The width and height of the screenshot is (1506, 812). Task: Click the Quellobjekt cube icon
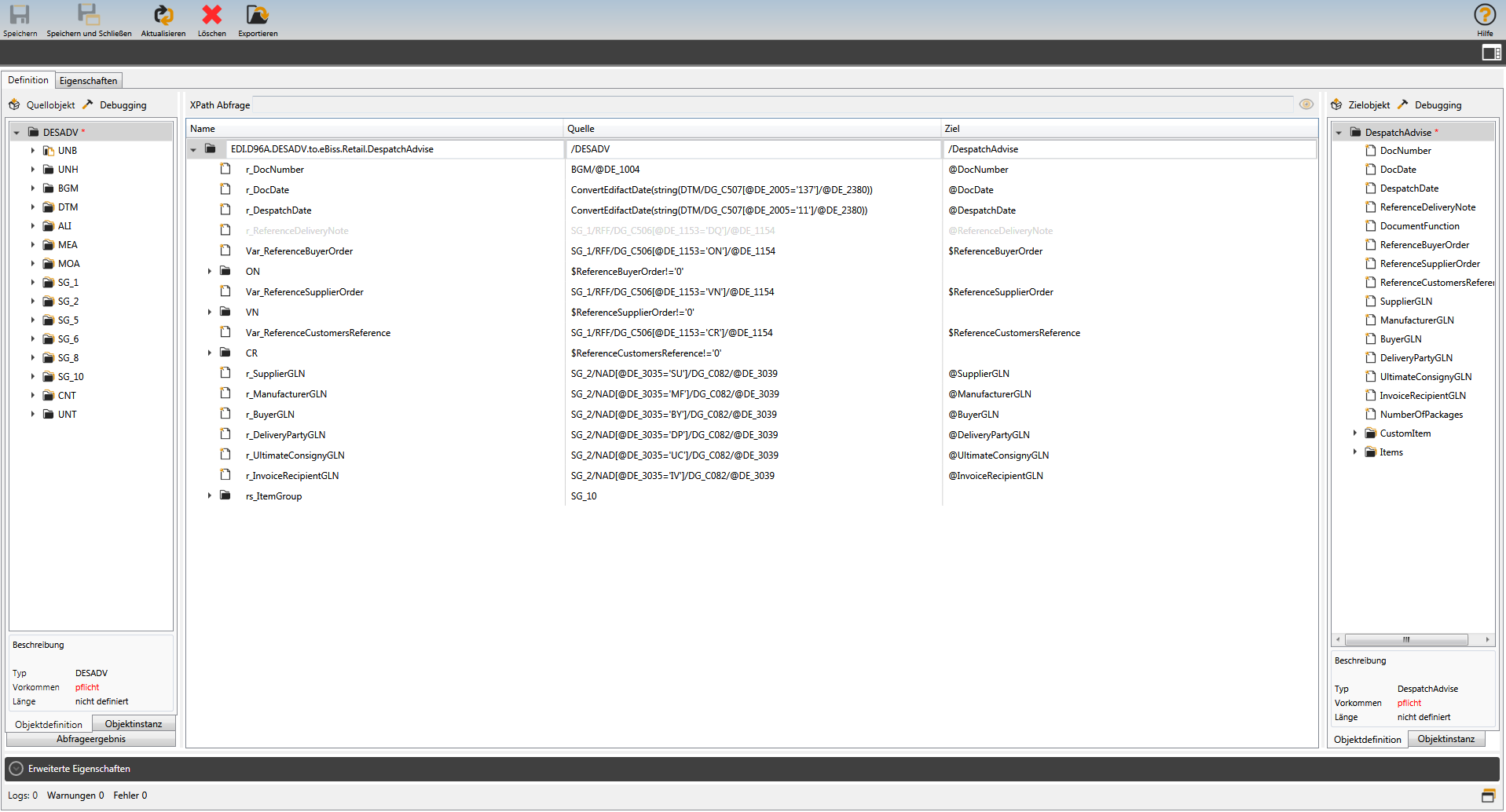click(14, 105)
